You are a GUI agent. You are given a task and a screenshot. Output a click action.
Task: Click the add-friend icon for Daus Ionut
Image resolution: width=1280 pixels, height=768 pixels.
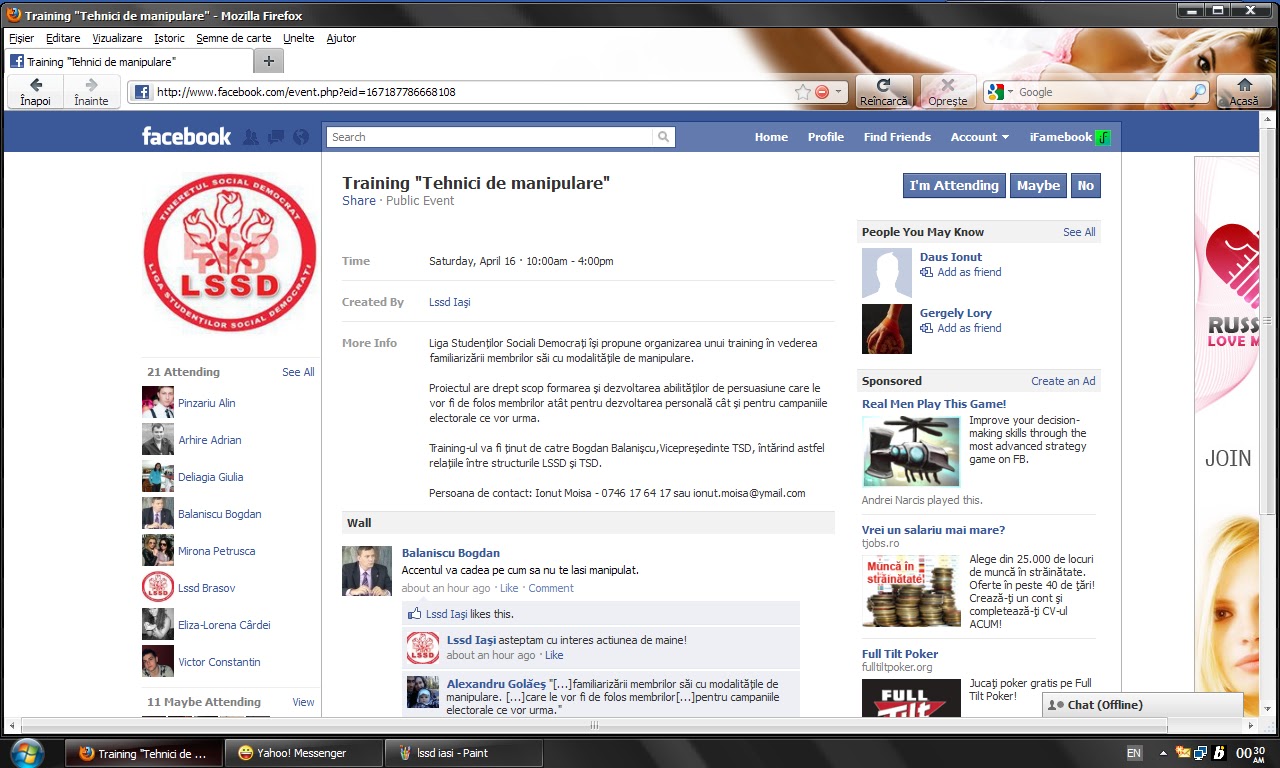tap(926, 272)
